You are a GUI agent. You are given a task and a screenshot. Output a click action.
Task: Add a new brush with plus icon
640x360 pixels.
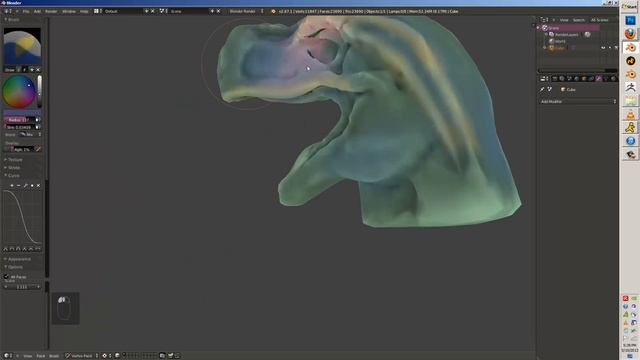click(x=32, y=70)
